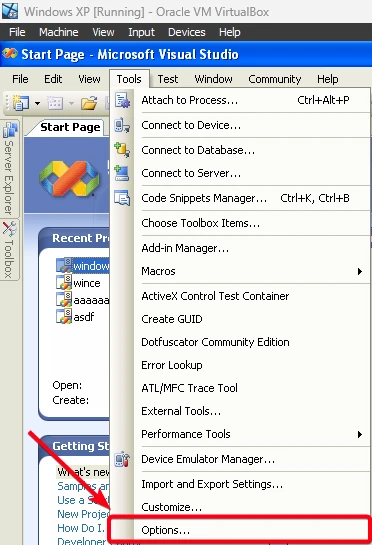
Task: Open the New Project link in Getting Started
Action: click(83, 514)
